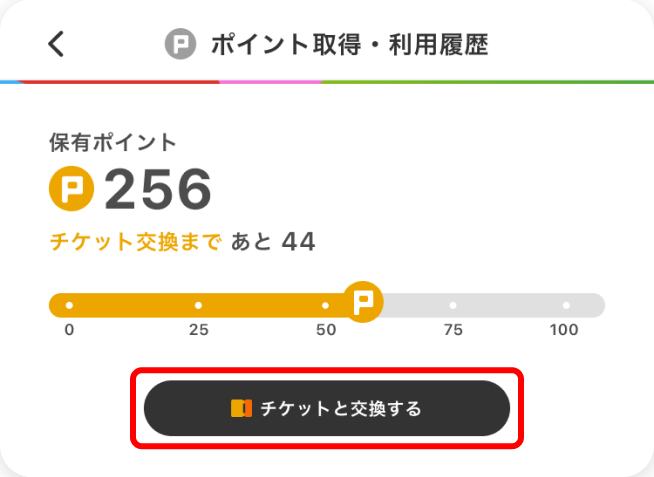This screenshot has height=477, width=654.
Task: Click the チケット交換まで orange label
Action: coord(136,242)
